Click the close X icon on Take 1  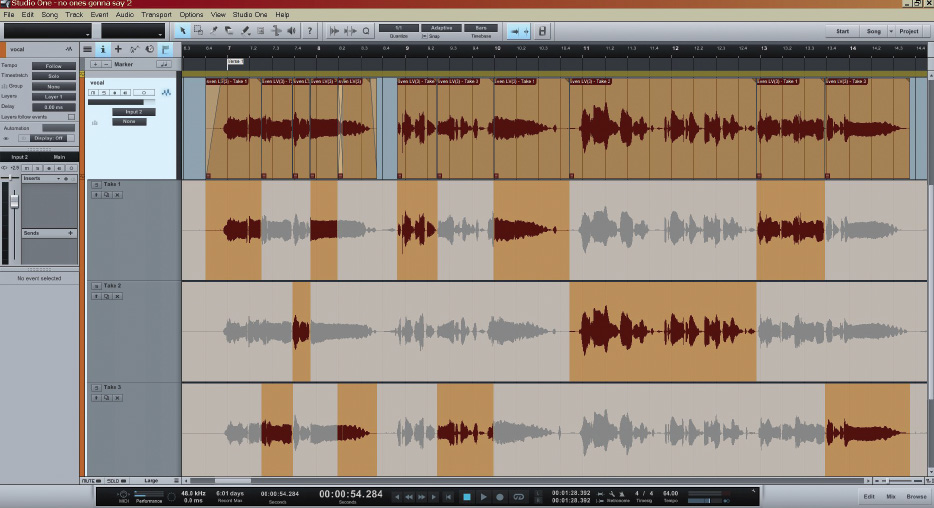click(117, 195)
